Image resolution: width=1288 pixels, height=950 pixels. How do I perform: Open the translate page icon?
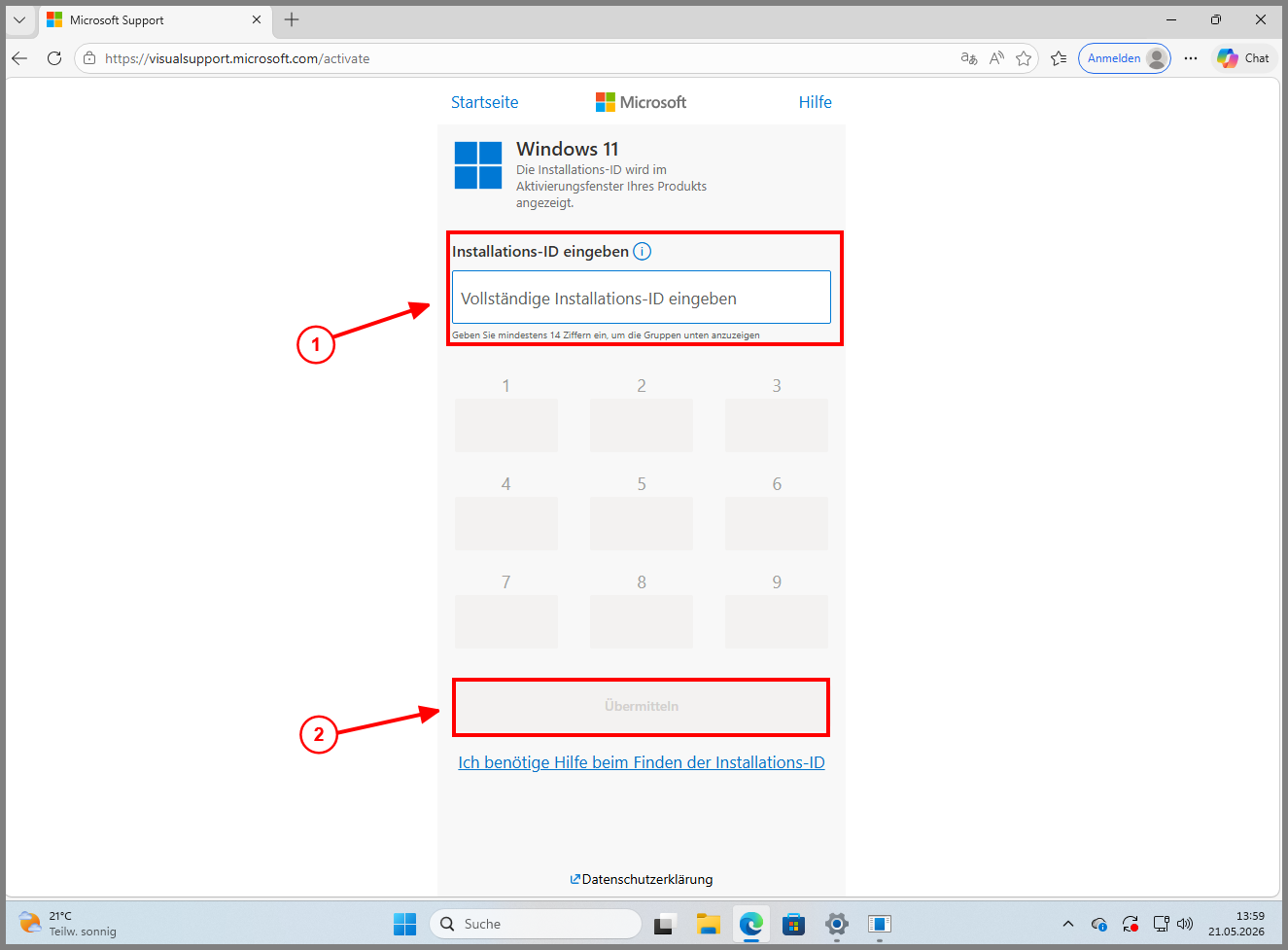[969, 58]
